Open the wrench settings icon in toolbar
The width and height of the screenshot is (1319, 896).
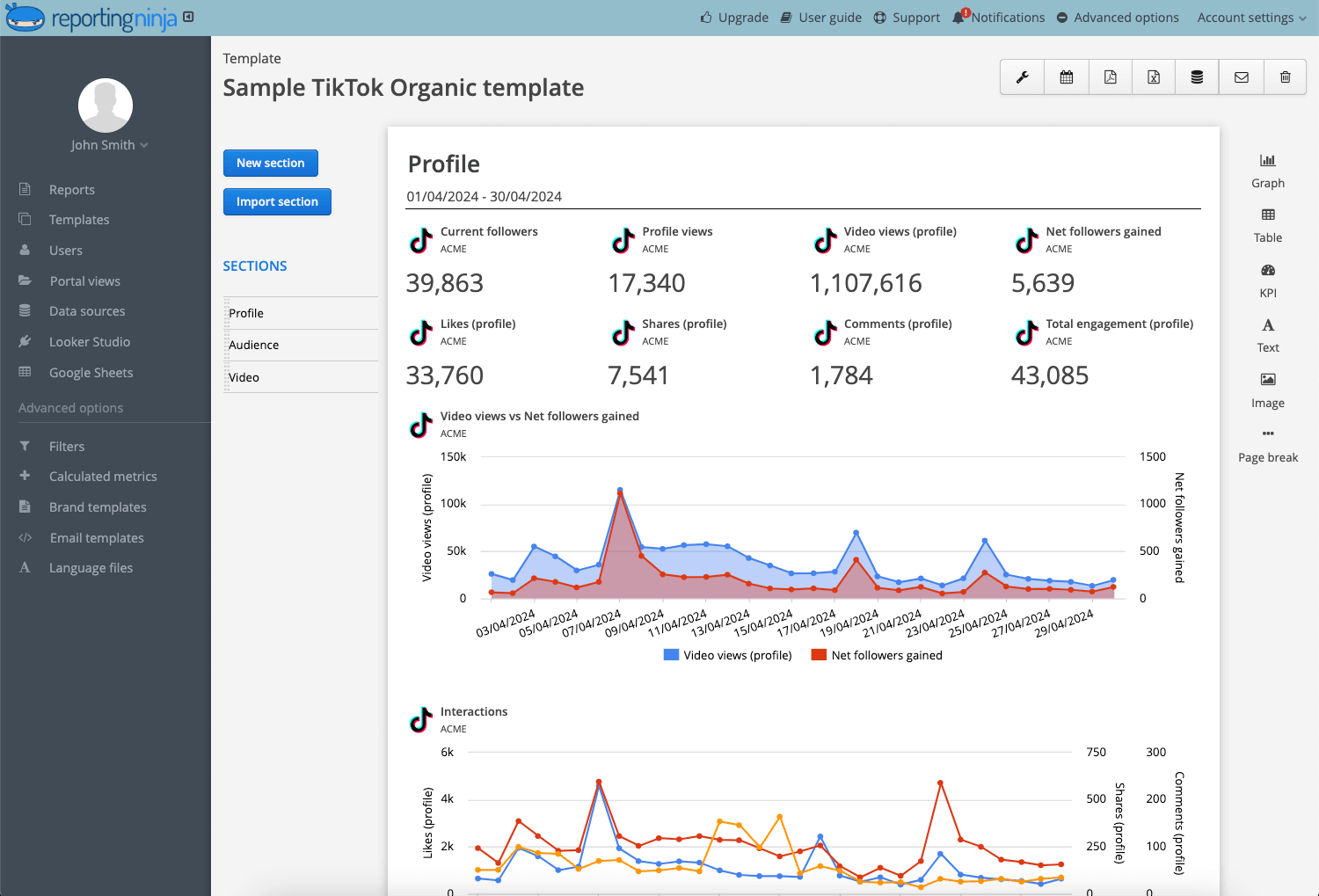tap(1022, 77)
